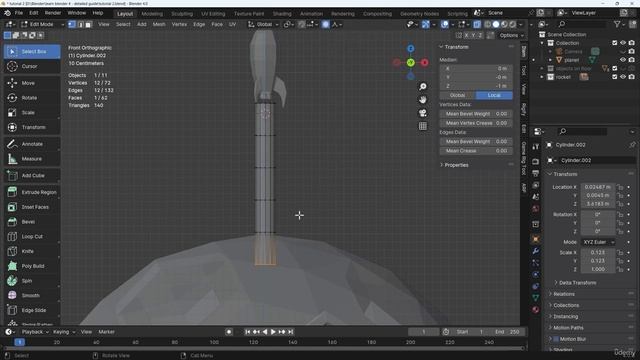Select the Loop Cut tool
Screen dimensions: 640x360
tap(32, 236)
